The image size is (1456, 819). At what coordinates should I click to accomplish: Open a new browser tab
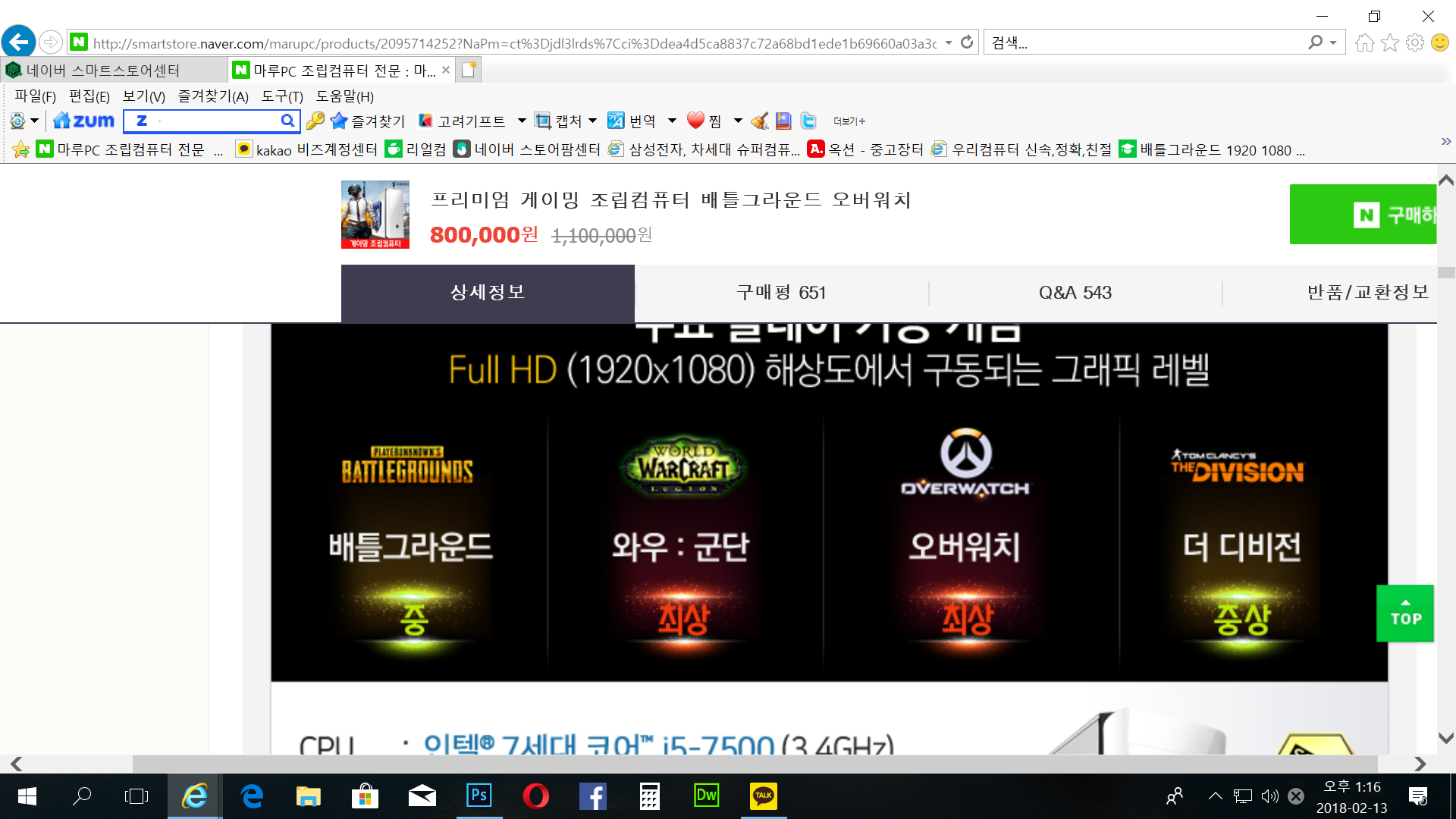[x=469, y=70]
